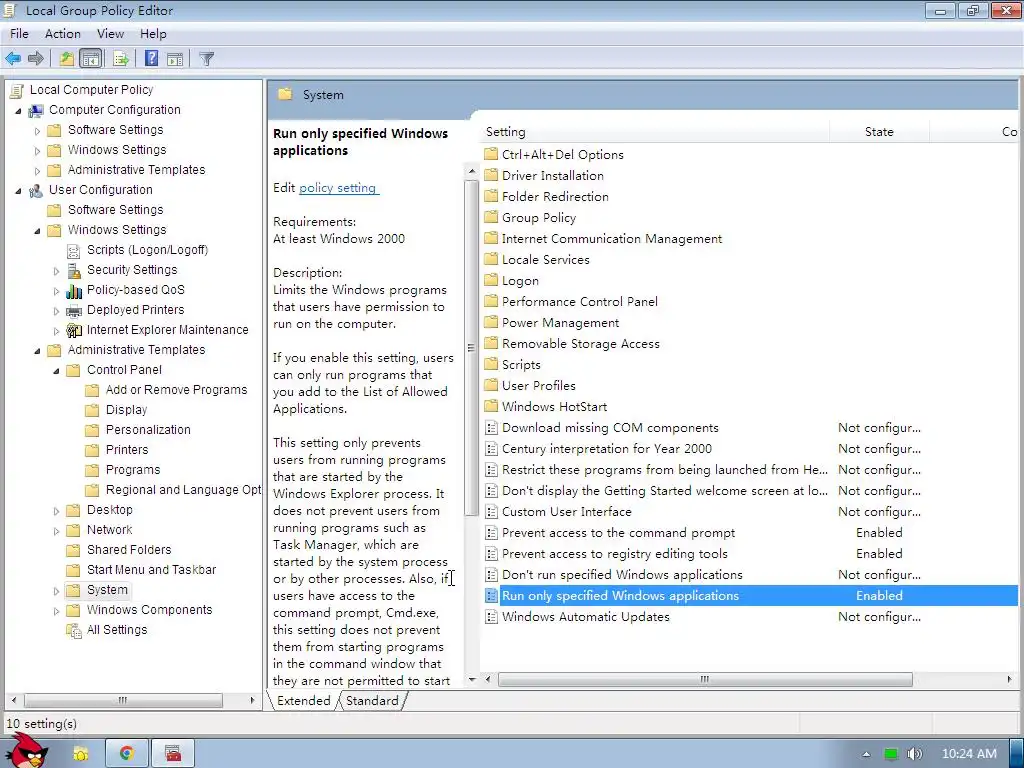
Task: Open the Windows HotStart folder
Action: click(554, 407)
